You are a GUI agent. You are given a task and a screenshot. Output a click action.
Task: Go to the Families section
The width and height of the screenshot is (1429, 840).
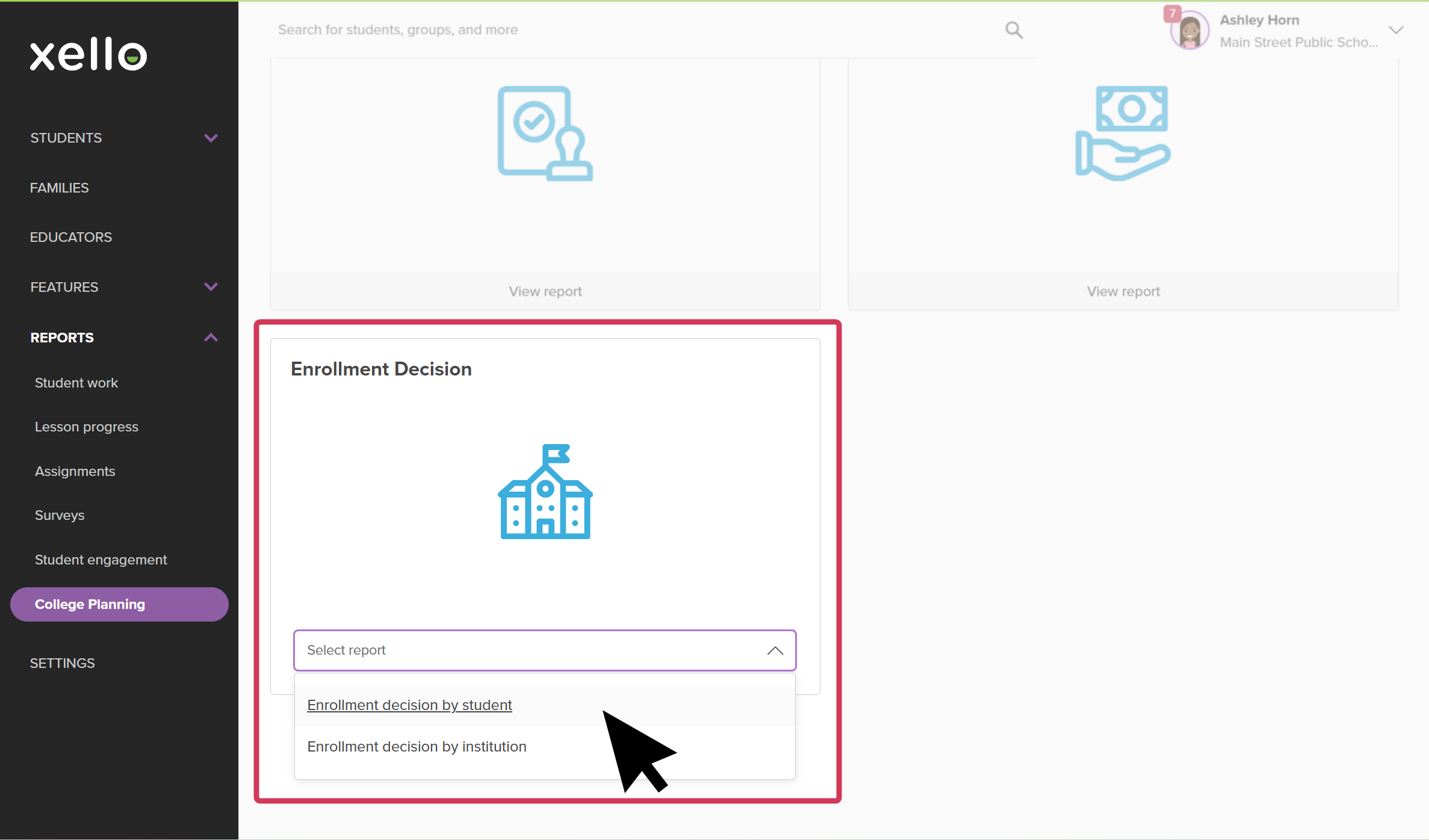(x=59, y=188)
